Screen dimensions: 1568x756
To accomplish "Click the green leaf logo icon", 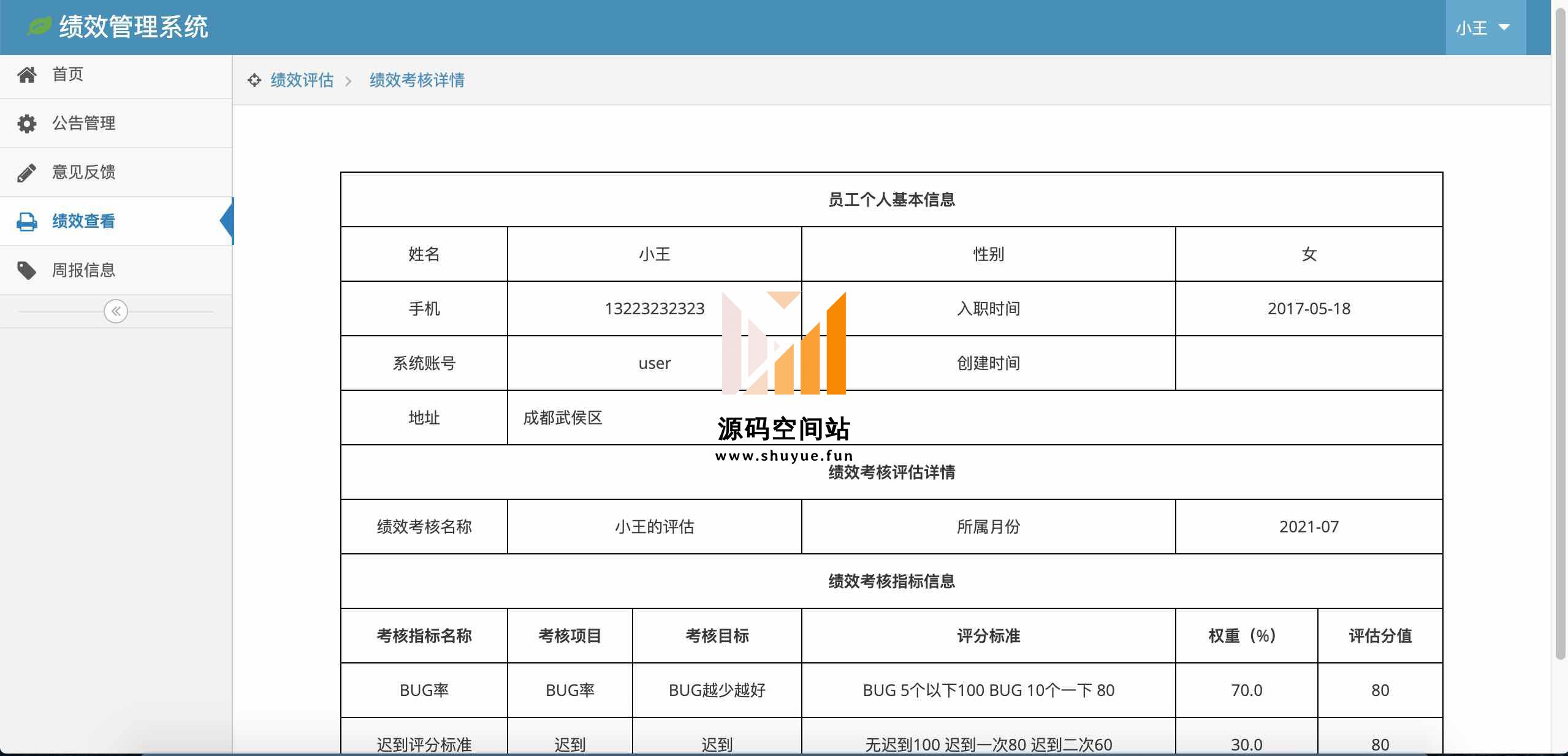I will point(40,26).
